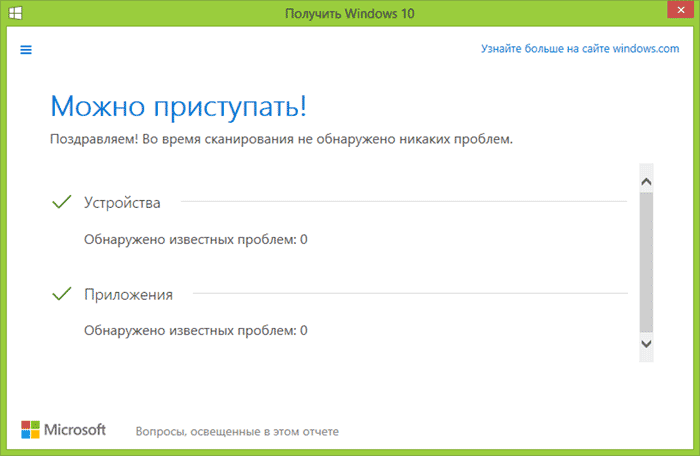Click the Поздравляем scan result message

(281, 139)
